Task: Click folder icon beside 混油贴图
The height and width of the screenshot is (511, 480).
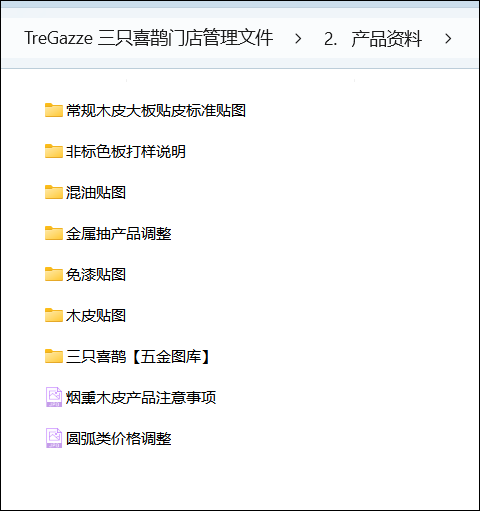Action: tap(54, 192)
